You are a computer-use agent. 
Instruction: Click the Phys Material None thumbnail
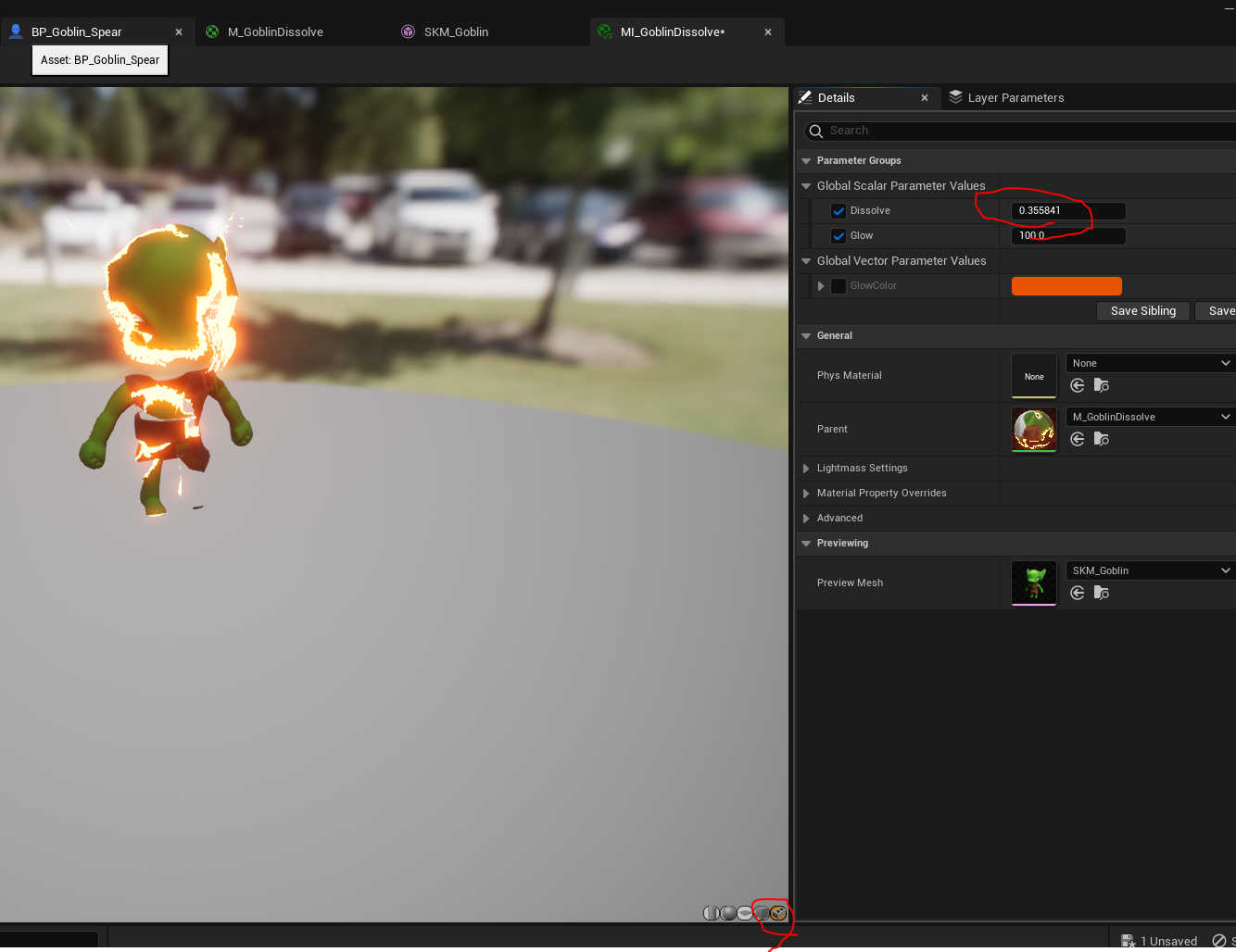(1034, 376)
